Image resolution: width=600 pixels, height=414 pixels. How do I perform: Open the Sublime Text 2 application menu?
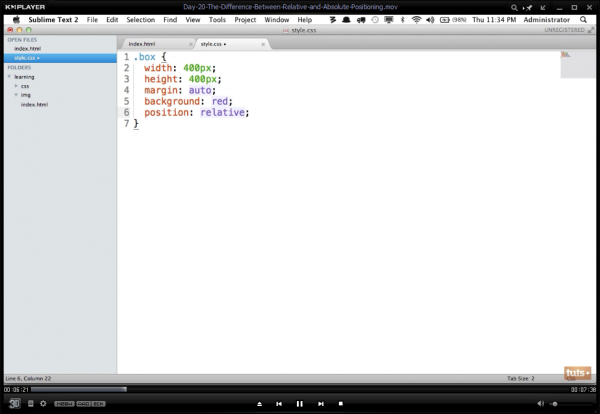(x=53, y=20)
